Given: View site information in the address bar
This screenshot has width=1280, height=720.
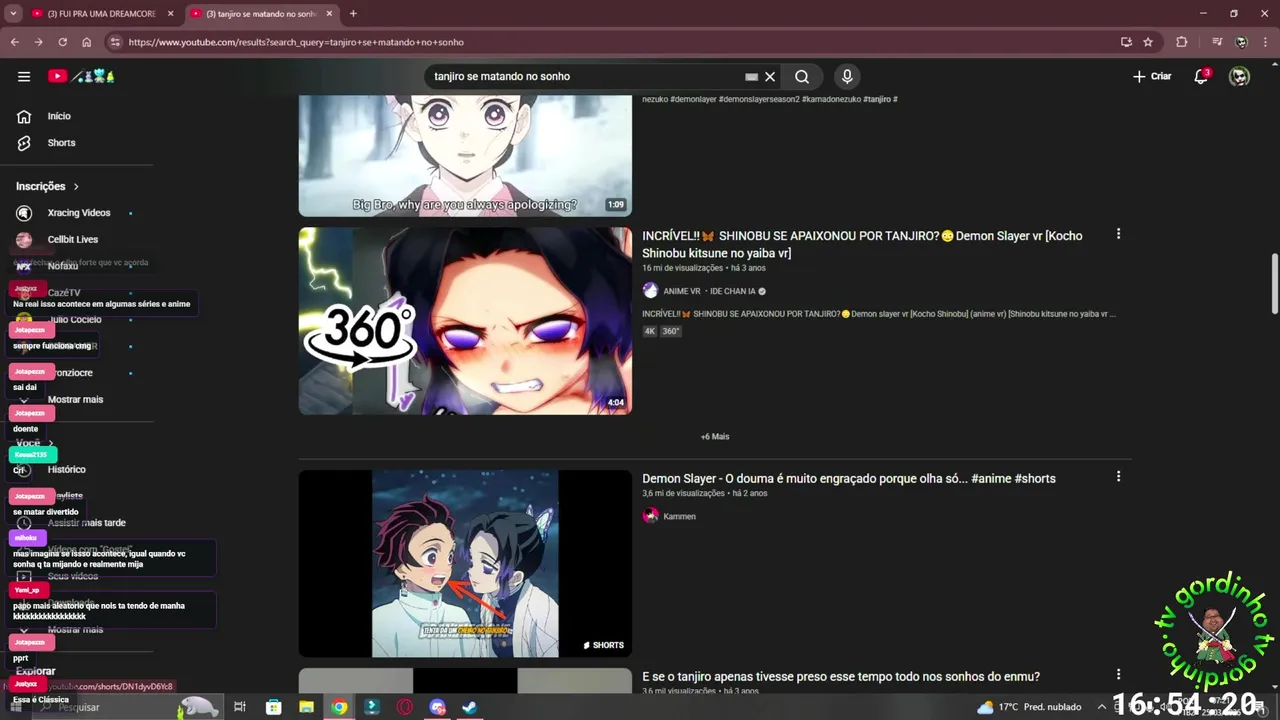Looking at the screenshot, I should click(115, 42).
